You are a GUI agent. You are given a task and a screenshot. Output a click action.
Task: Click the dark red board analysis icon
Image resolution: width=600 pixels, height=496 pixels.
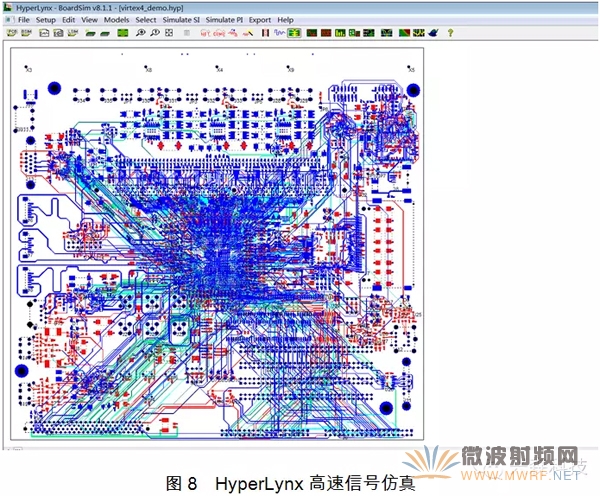pos(326,33)
